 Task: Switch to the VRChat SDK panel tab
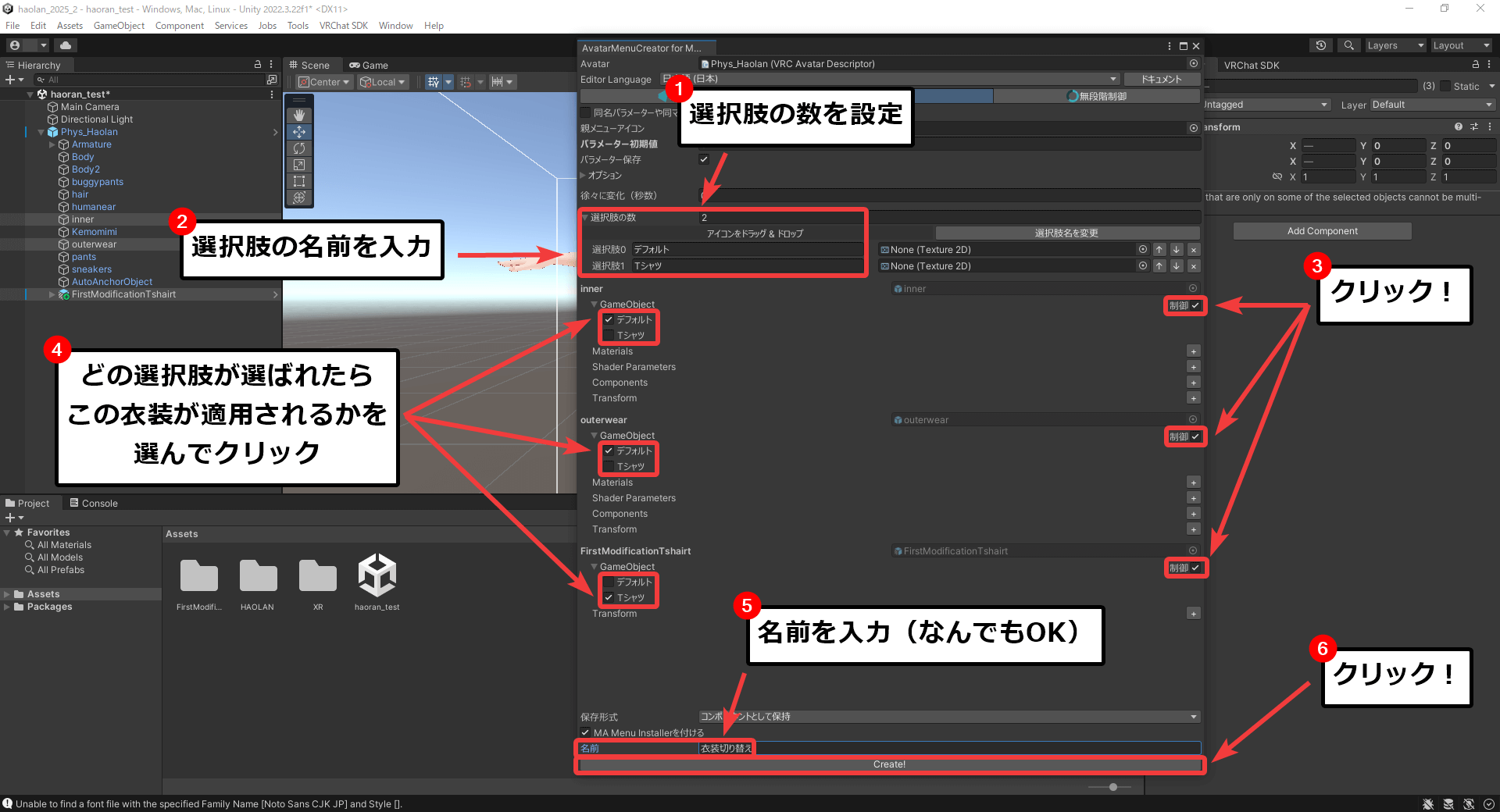pyautogui.click(x=1251, y=65)
